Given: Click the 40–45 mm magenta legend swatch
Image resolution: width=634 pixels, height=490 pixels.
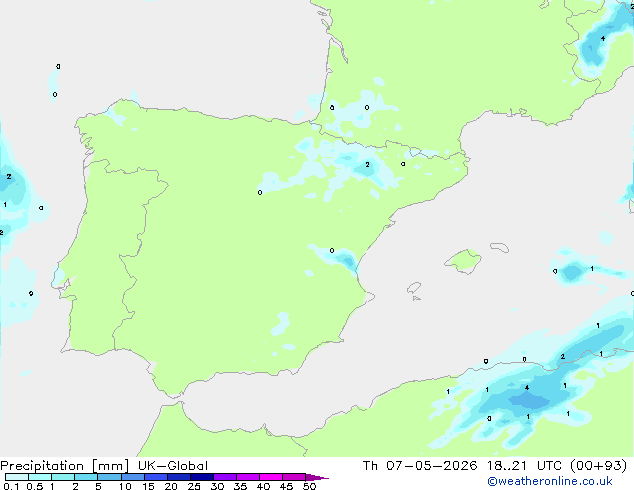Looking at the screenshot, I should [271, 477].
